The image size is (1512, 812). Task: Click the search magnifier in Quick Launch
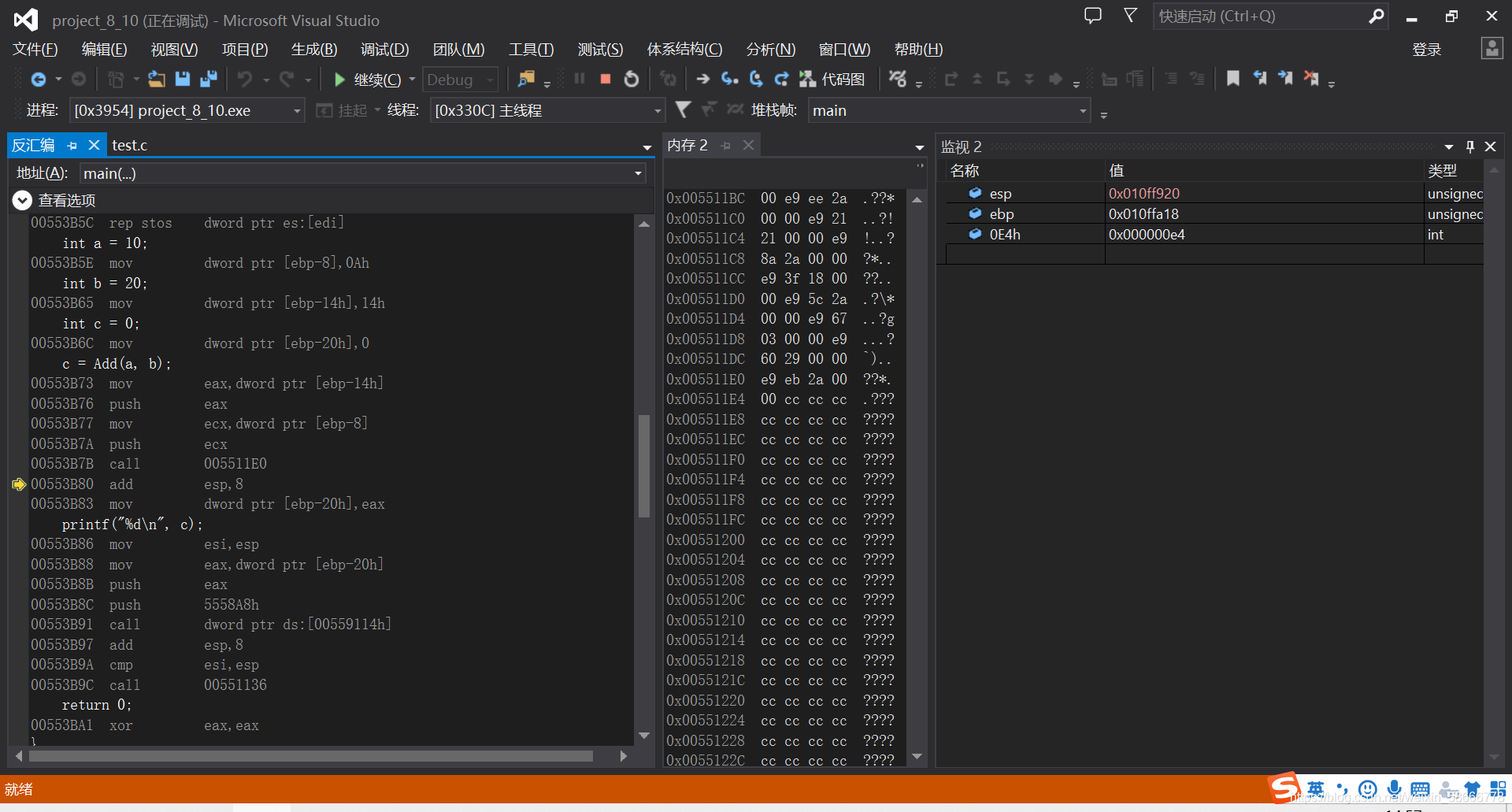(x=1376, y=17)
